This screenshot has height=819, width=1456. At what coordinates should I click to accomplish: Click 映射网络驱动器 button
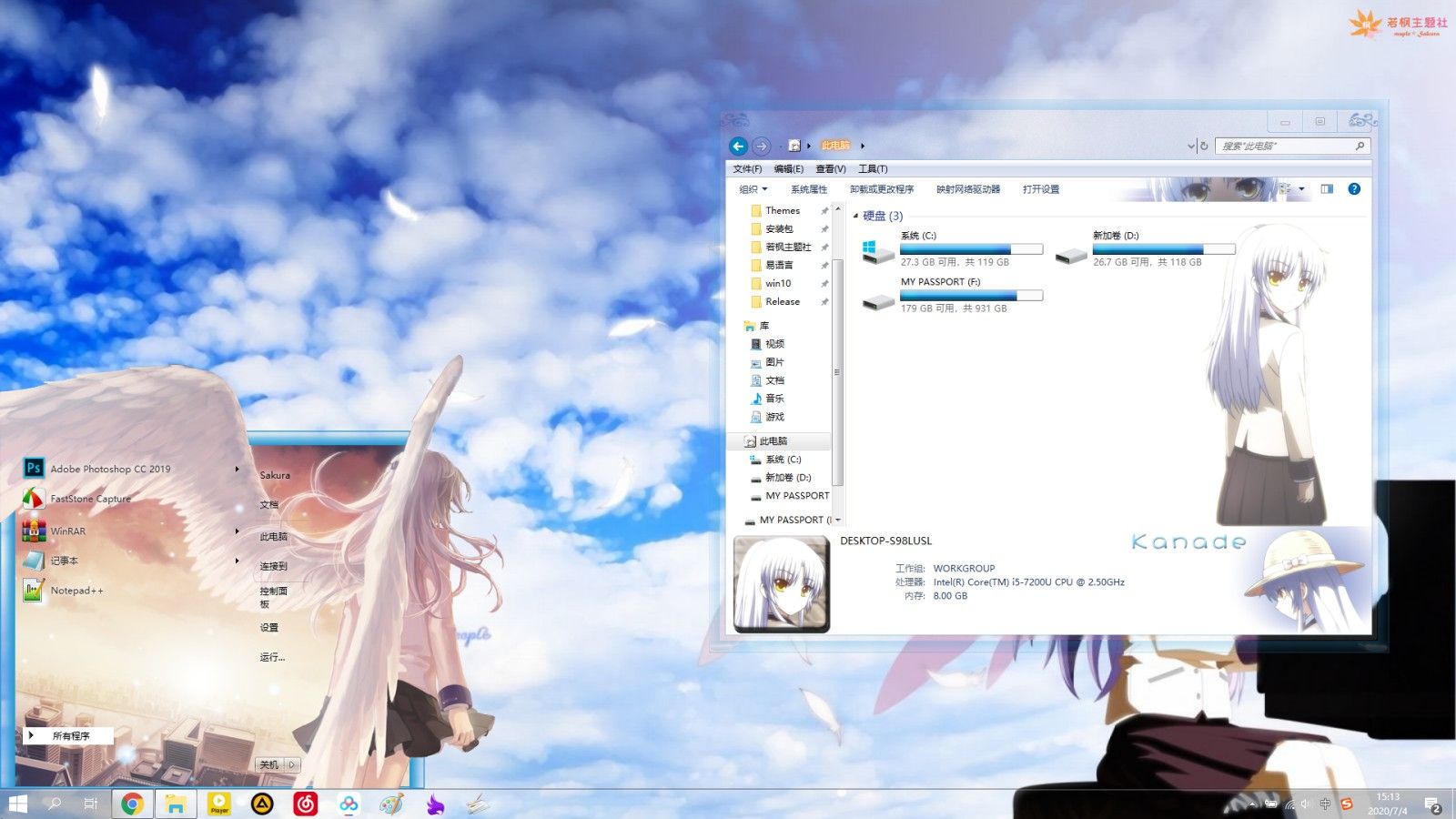[968, 189]
